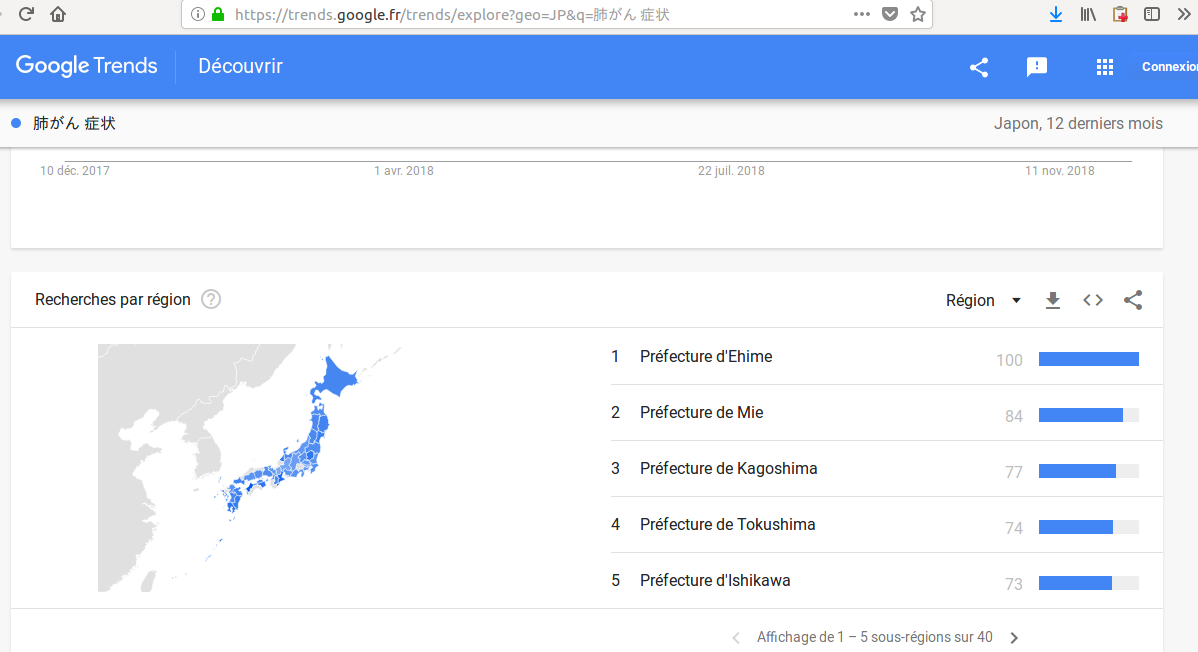Image resolution: width=1198 pixels, height=652 pixels.
Task: Go to browser home page icon
Action: click(x=58, y=14)
